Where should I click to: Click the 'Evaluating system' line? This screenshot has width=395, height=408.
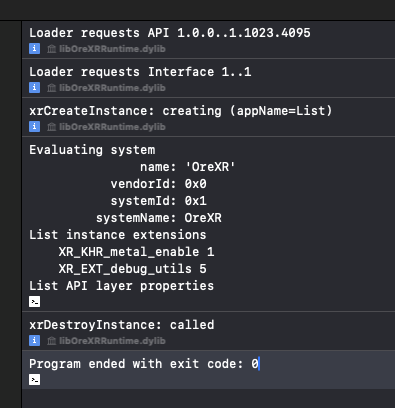coord(92,150)
